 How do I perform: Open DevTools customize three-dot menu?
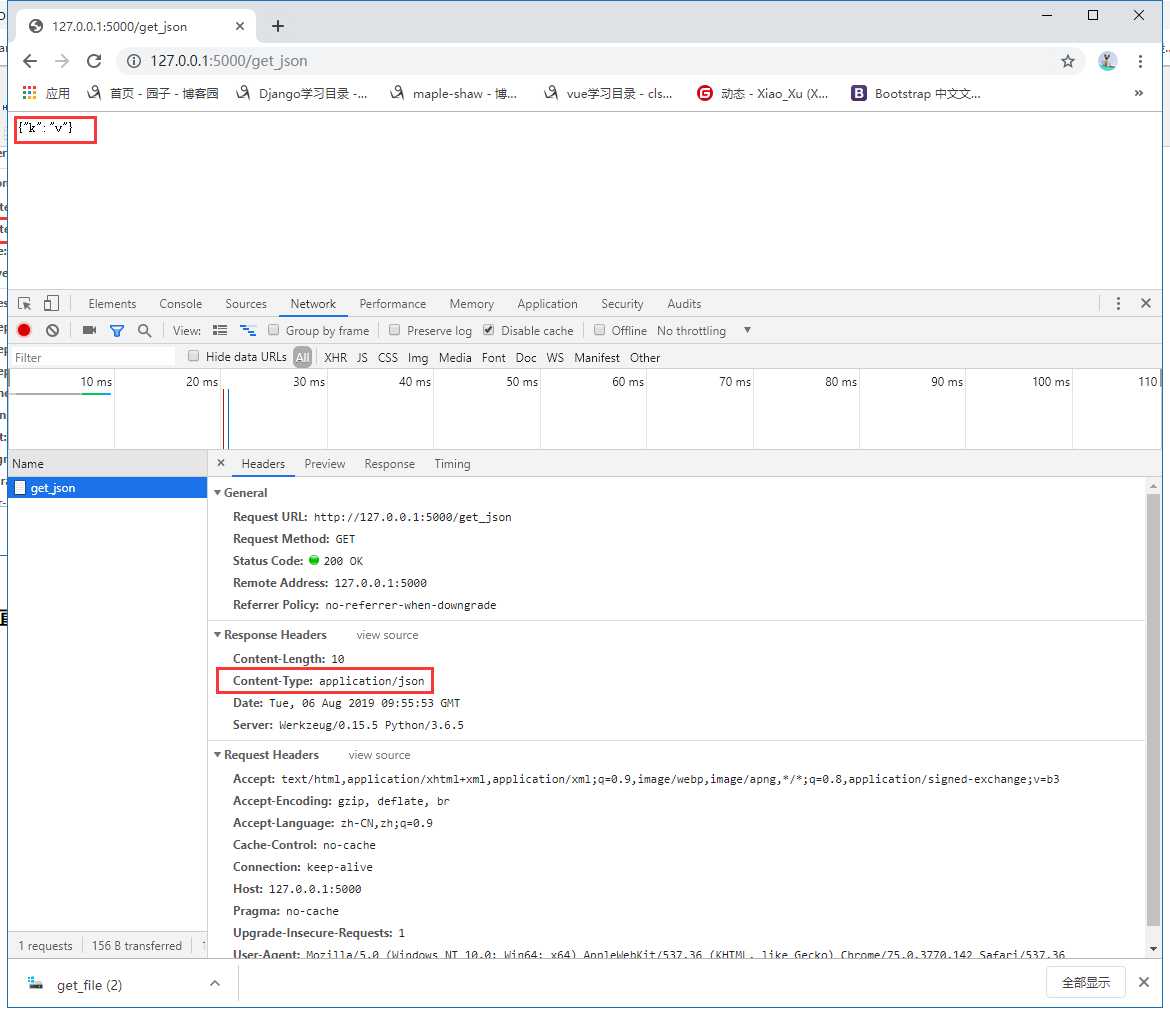coord(1118,304)
